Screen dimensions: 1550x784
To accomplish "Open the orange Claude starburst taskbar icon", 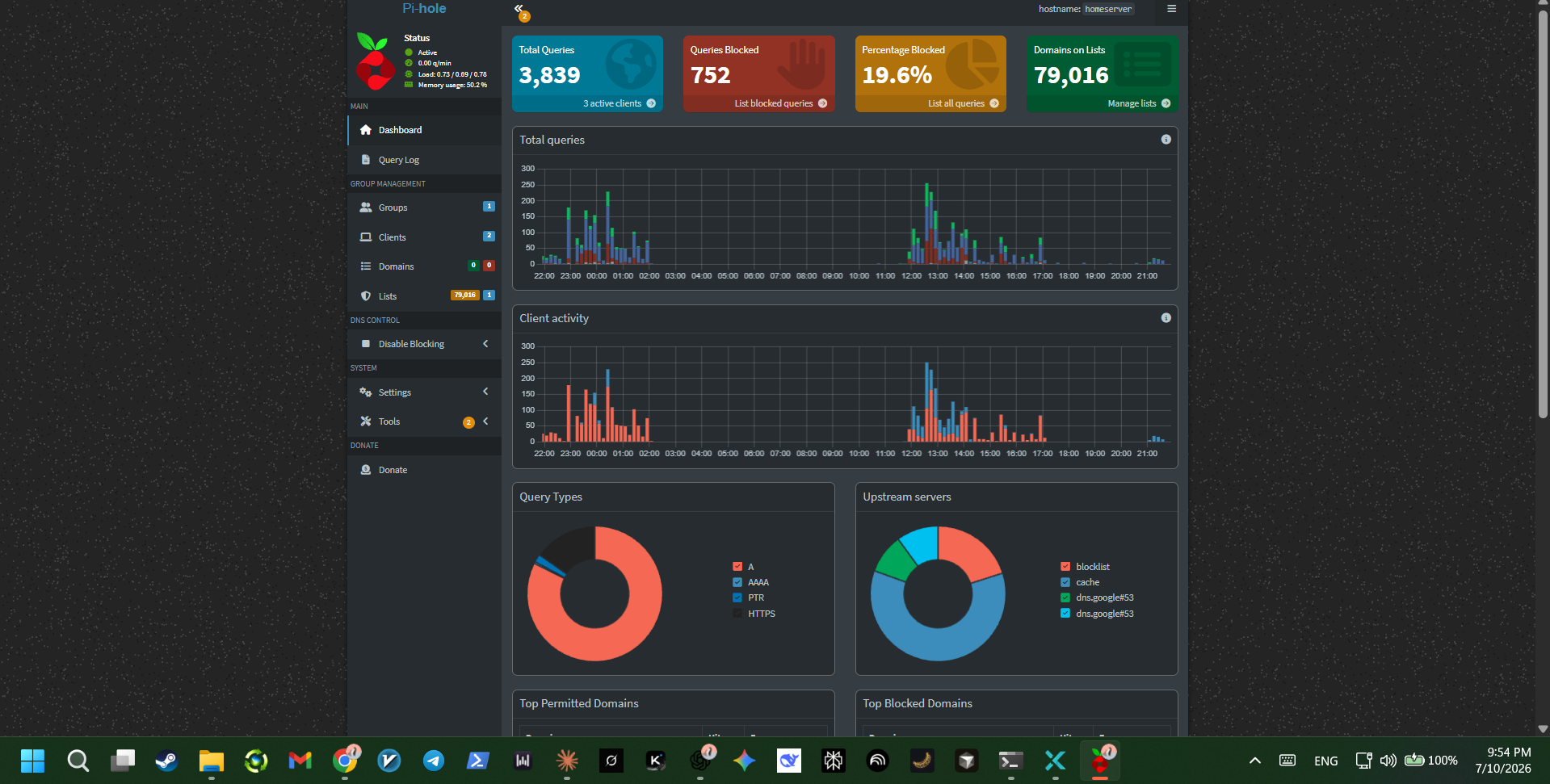I will (567, 761).
